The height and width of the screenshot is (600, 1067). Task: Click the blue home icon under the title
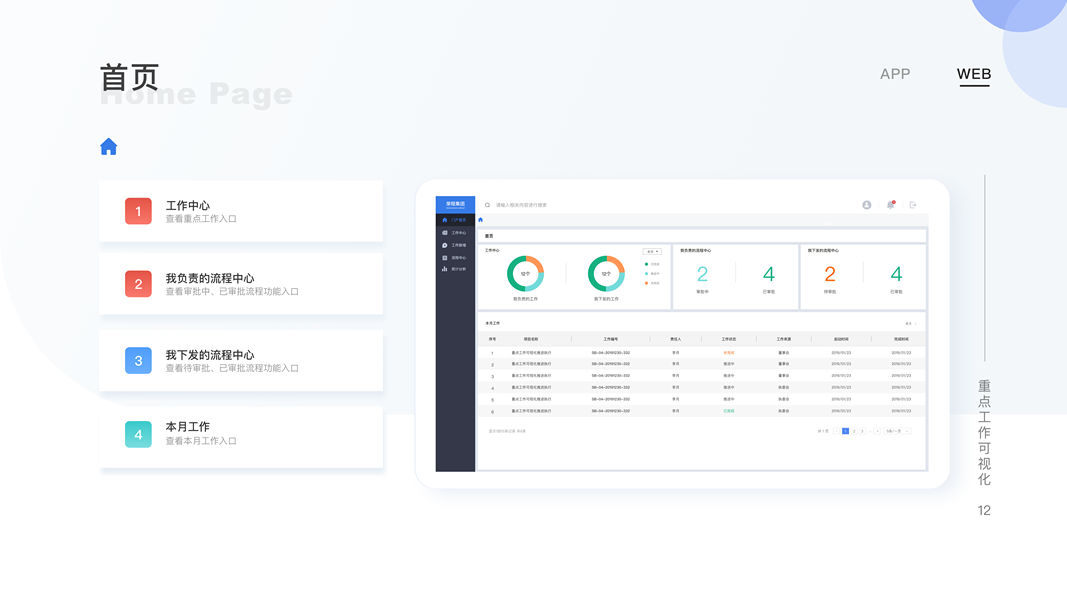point(108,146)
